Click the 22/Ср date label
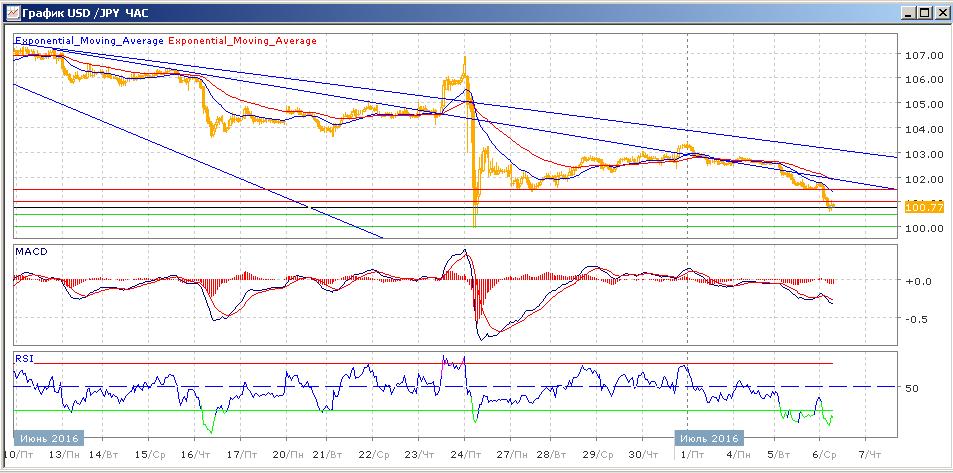This screenshot has height=473, width=953. [374, 455]
